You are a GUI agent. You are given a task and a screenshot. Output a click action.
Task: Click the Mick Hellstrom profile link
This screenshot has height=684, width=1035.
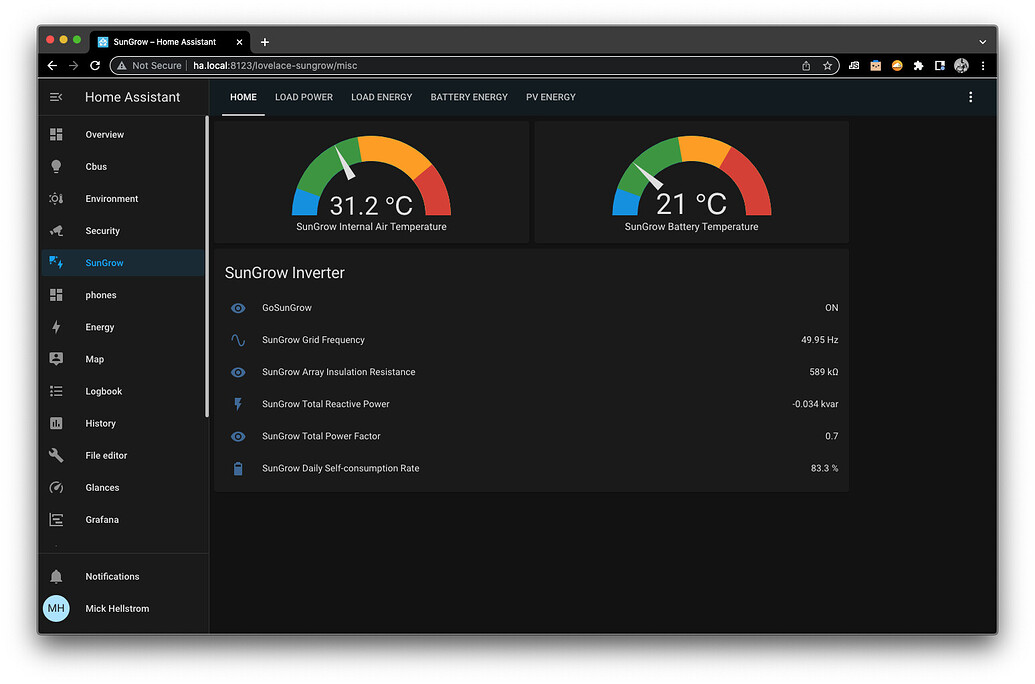tap(117, 608)
